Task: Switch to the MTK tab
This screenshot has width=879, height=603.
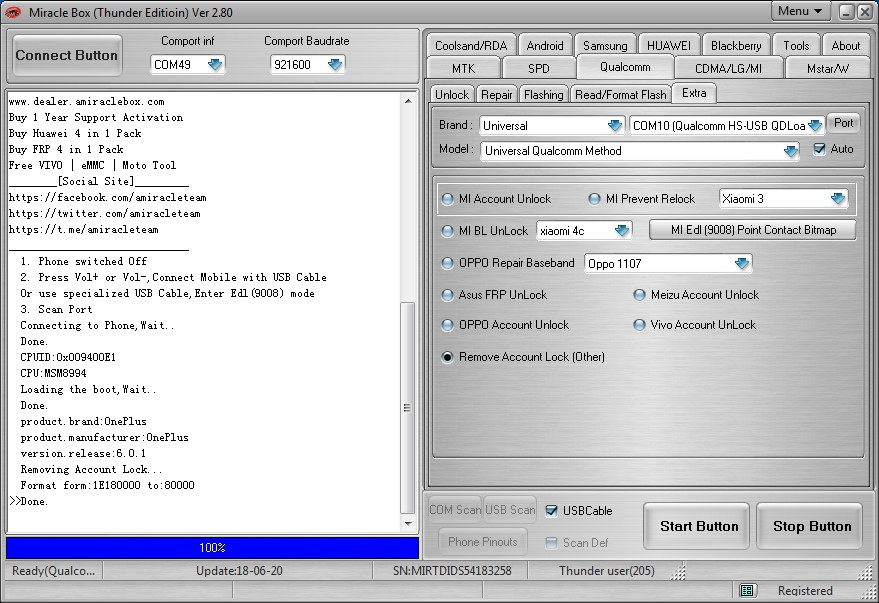Action: (x=463, y=68)
